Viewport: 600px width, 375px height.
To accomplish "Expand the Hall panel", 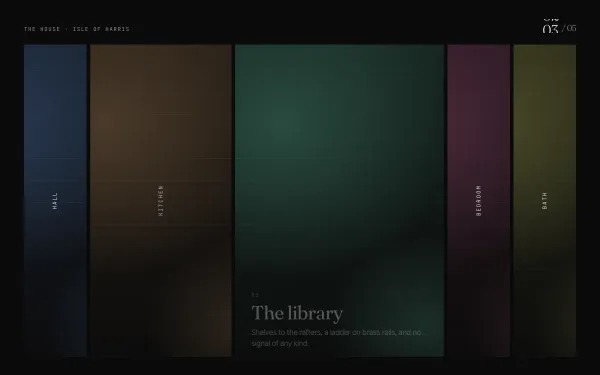I will 55,201.
